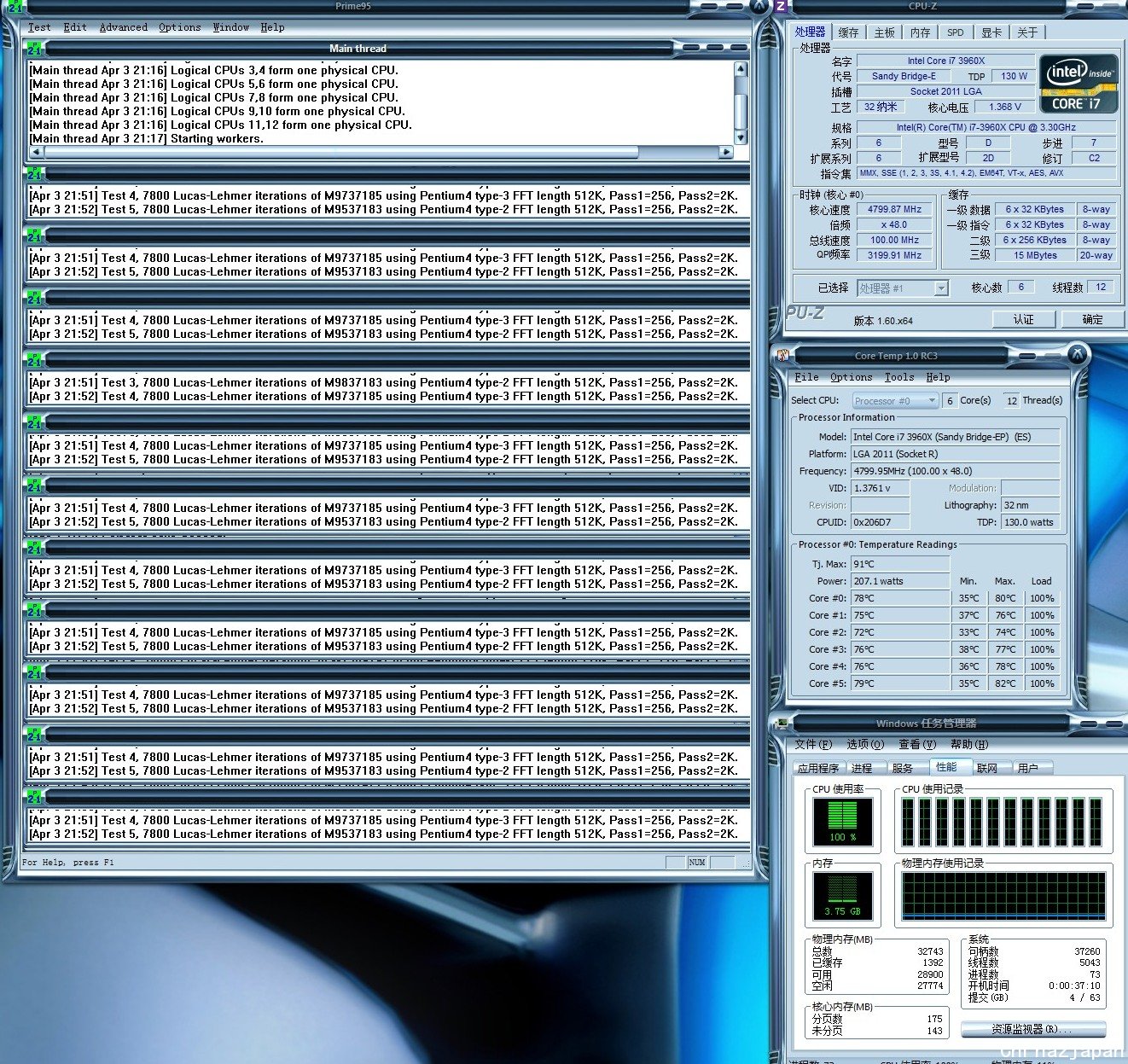1128x1064 pixels.
Task: Click the 内存 3.75 GB gauge
Action: (843, 896)
